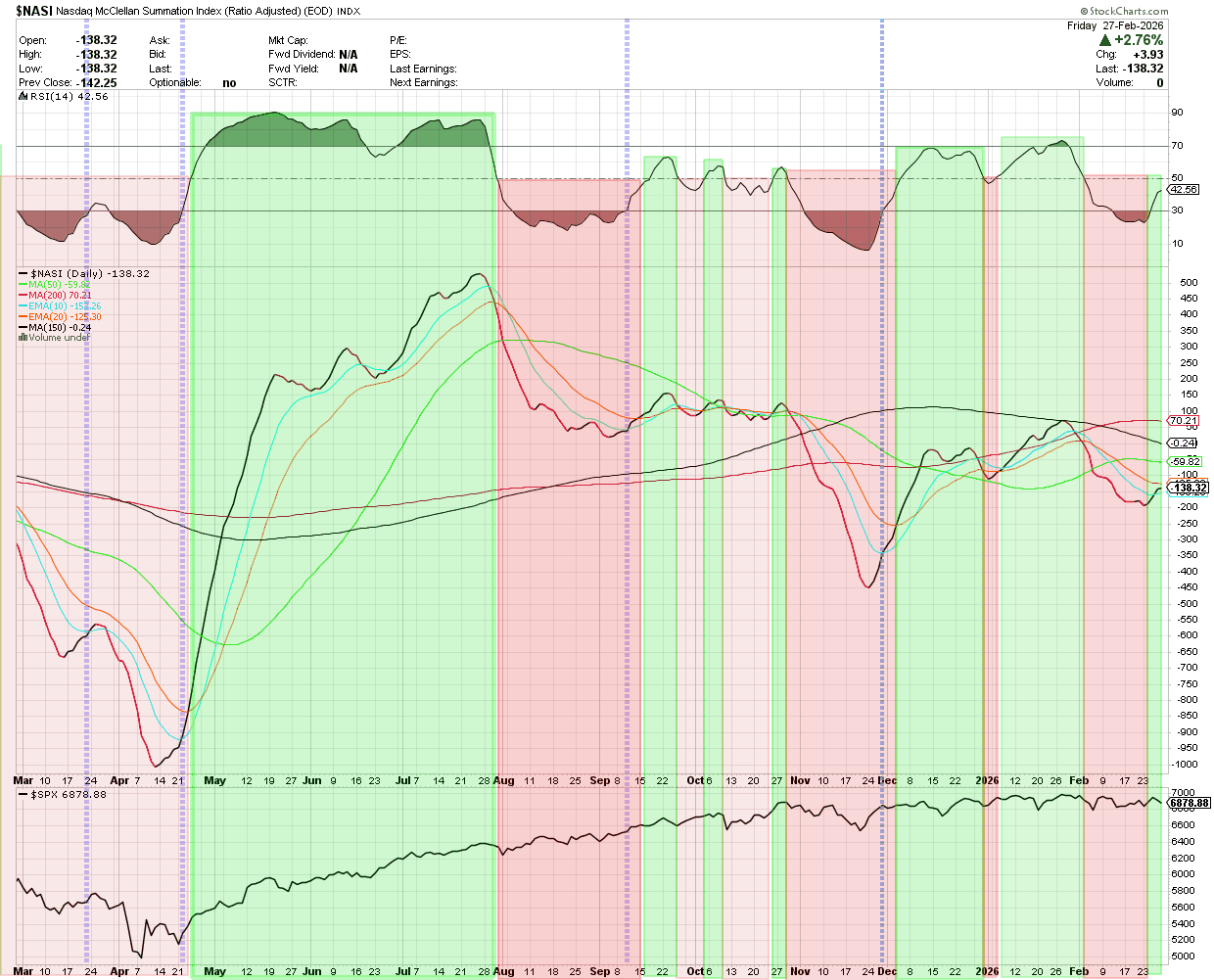Click the 70.21 value tag on price axis

coord(1184,421)
